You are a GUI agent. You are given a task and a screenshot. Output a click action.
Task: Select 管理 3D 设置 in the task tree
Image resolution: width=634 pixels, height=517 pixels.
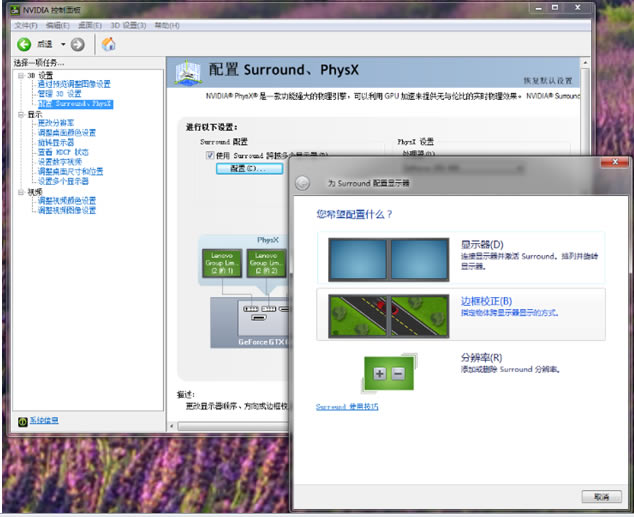coord(59,94)
